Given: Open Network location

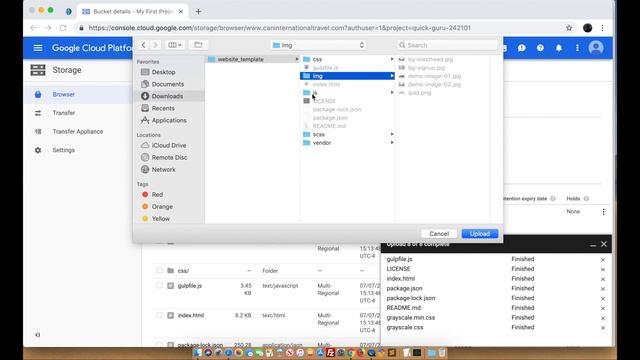Looking at the screenshot, I should tap(163, 169).
